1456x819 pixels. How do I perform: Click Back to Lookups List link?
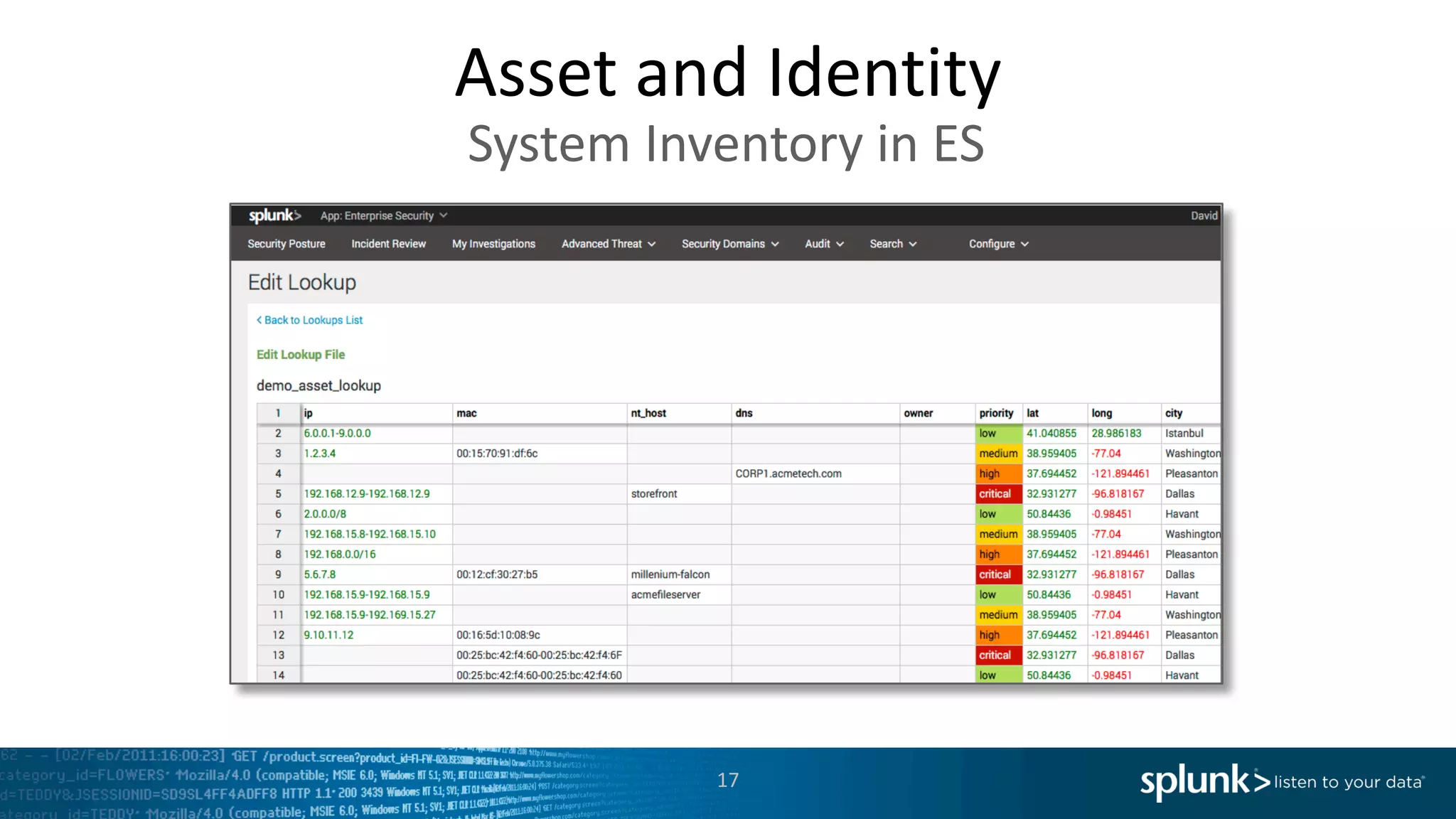(x=309, y=320)
